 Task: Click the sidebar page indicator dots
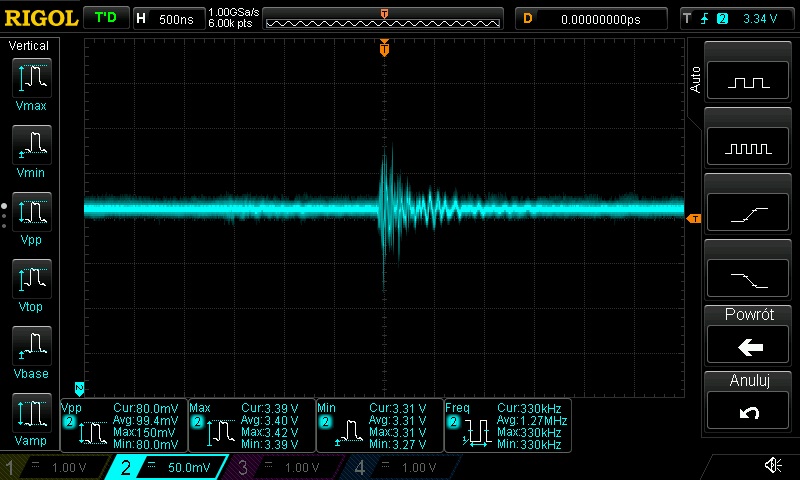(4, 215)
